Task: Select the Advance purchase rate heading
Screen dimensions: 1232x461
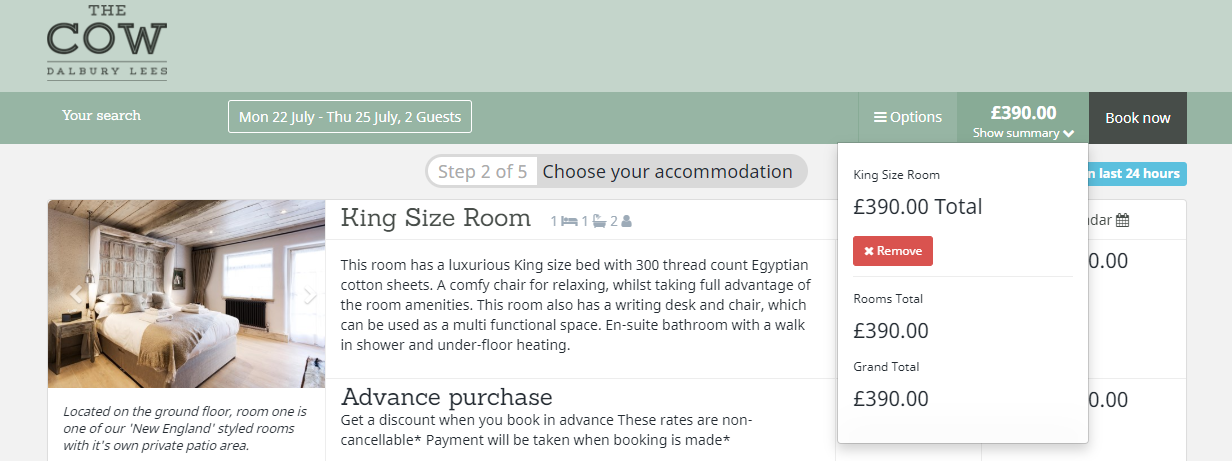Action: [x=446, y=397]
